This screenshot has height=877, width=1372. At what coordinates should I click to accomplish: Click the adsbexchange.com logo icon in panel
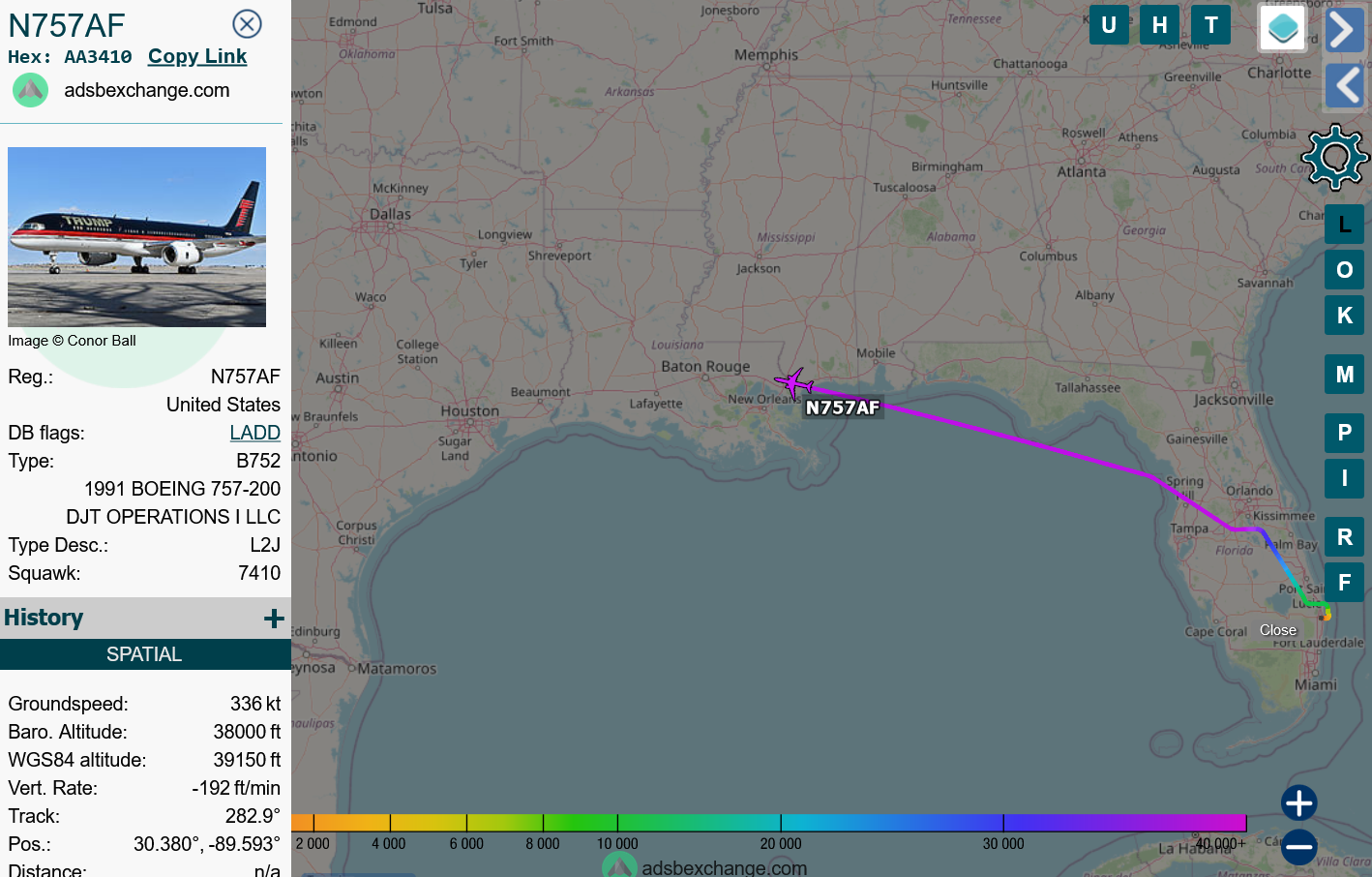(x=31, y=90)
